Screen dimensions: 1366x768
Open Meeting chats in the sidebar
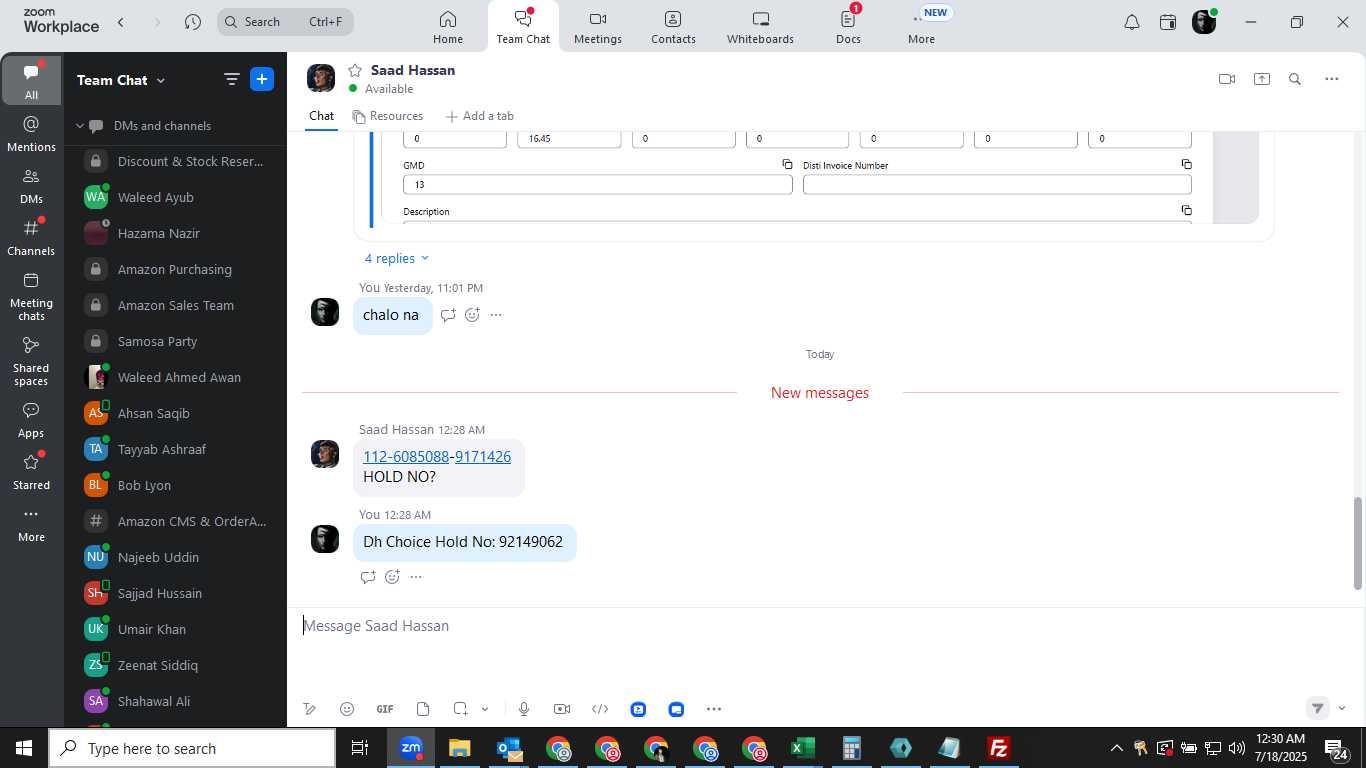[x=31, y=296]
